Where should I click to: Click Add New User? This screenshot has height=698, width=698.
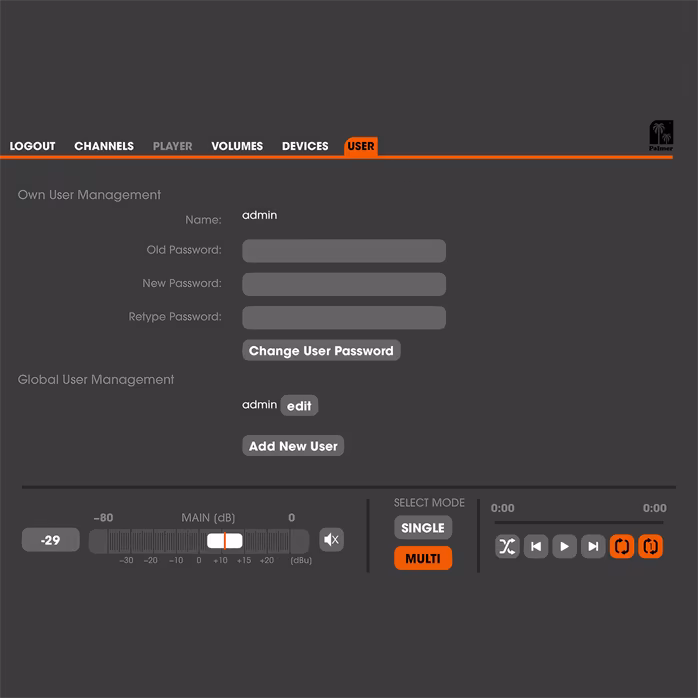(293, 446)
